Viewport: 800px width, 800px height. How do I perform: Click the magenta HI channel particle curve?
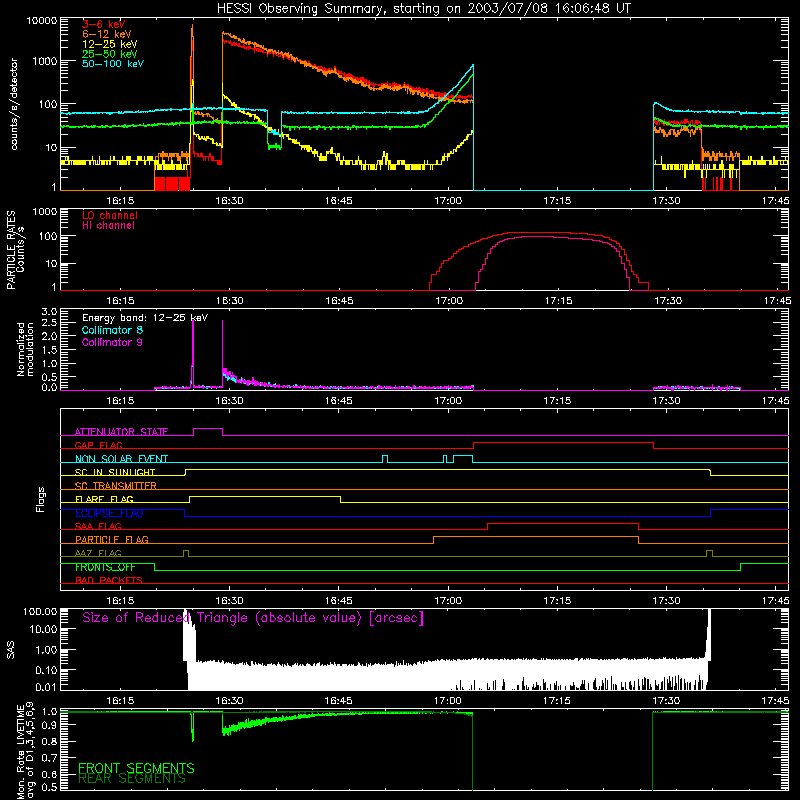[553, 237]
